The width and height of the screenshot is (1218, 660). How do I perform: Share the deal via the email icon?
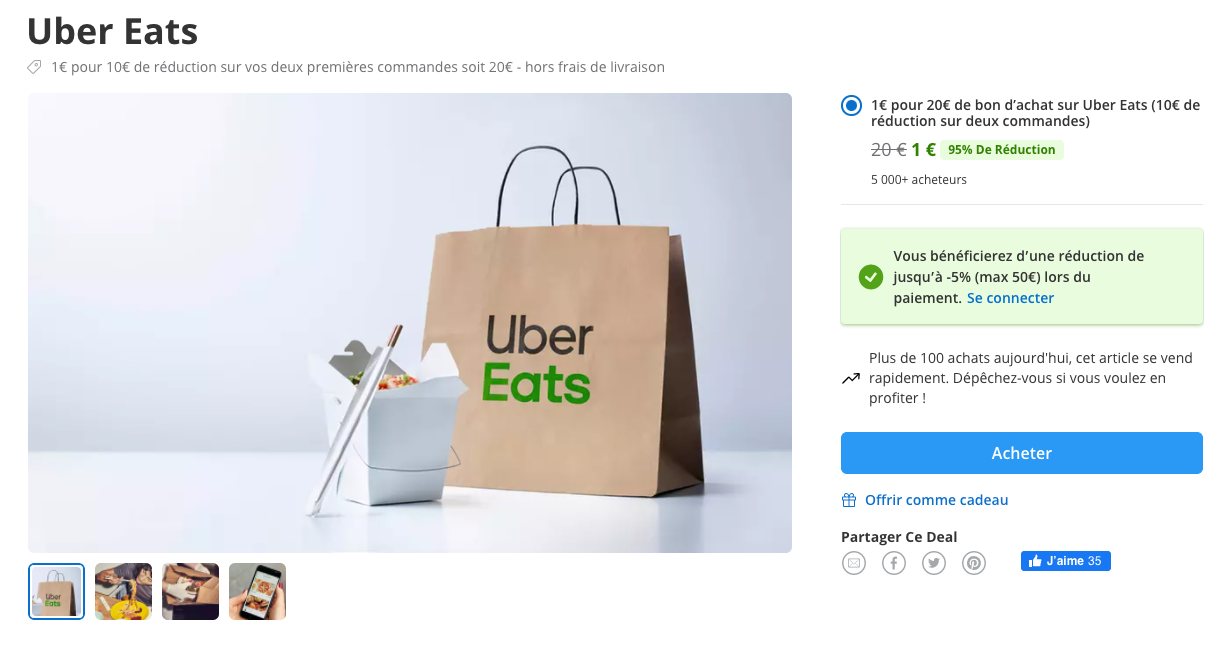pos(853,563)
